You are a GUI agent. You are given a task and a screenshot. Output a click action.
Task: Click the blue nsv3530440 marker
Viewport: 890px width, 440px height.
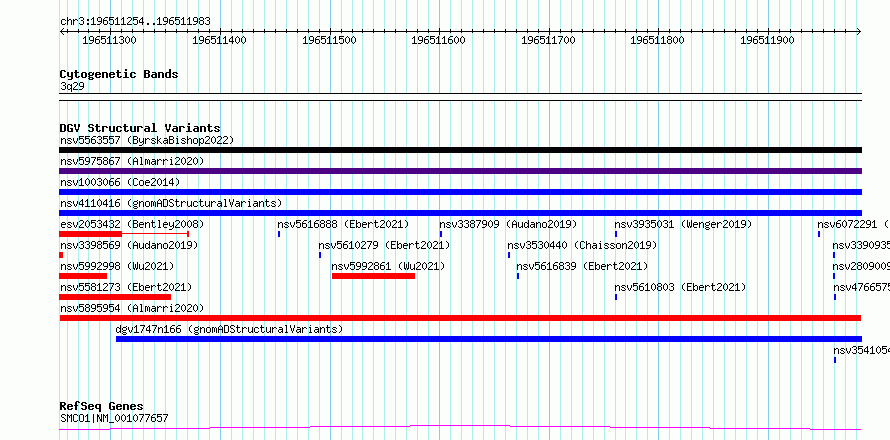click(x=509, y=255)
